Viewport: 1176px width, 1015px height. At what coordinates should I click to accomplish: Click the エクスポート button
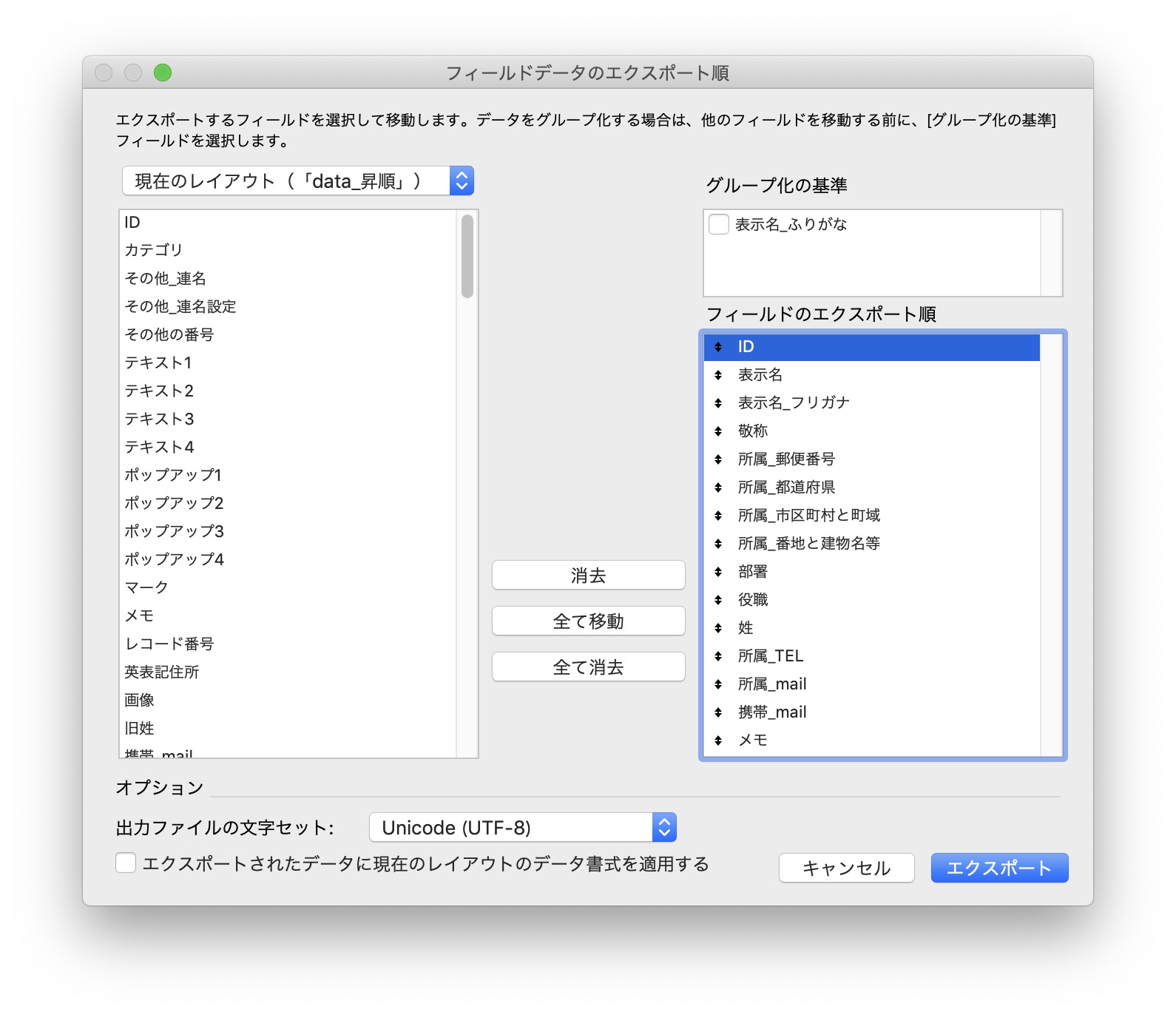(998, 868)
